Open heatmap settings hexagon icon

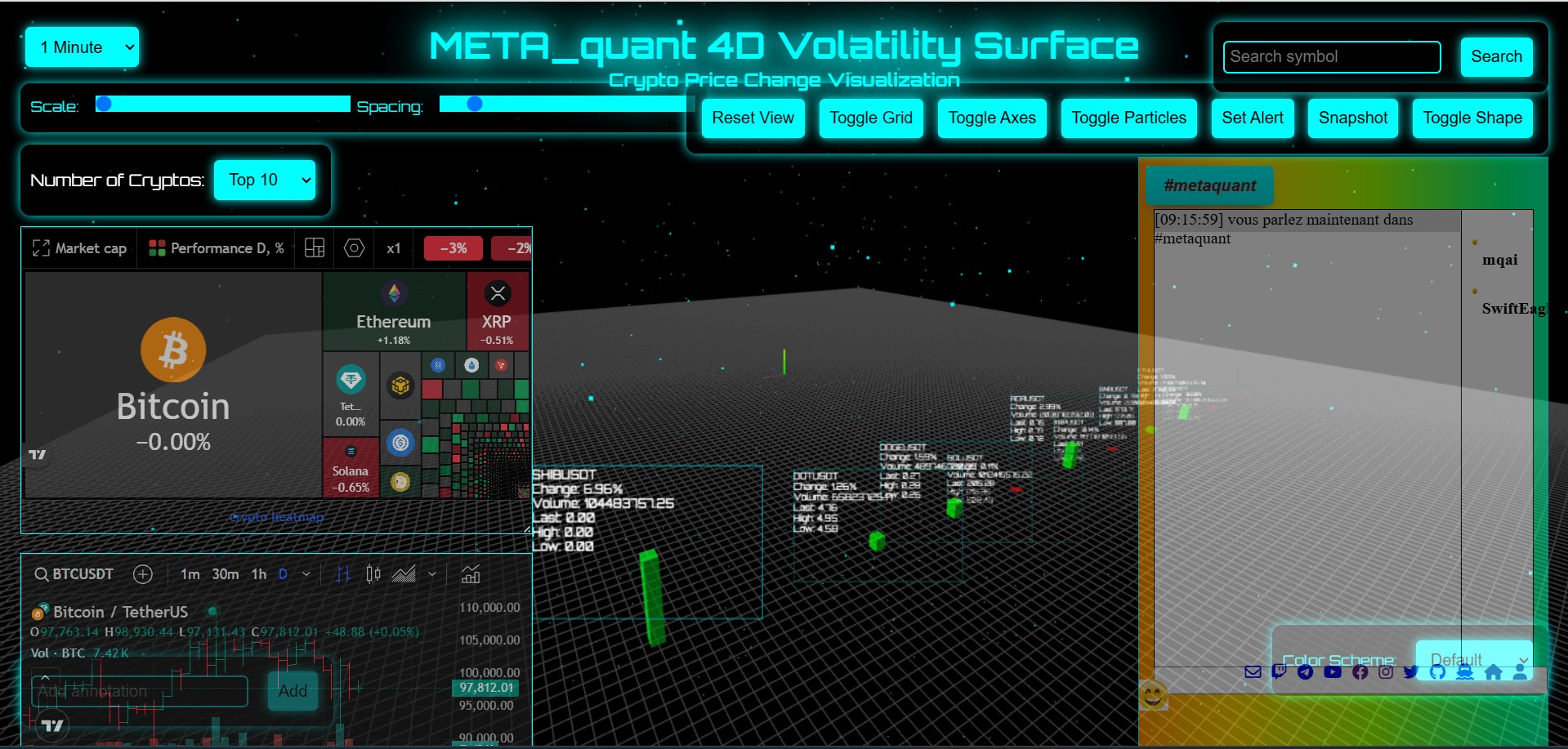pos(354,248)
